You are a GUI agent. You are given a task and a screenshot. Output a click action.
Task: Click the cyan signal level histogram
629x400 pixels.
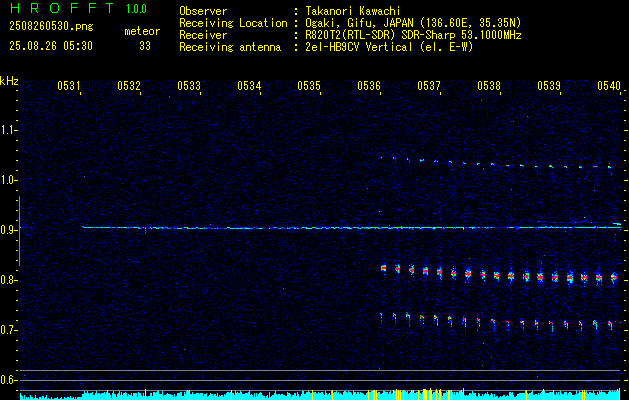click(x=321, y=394)
